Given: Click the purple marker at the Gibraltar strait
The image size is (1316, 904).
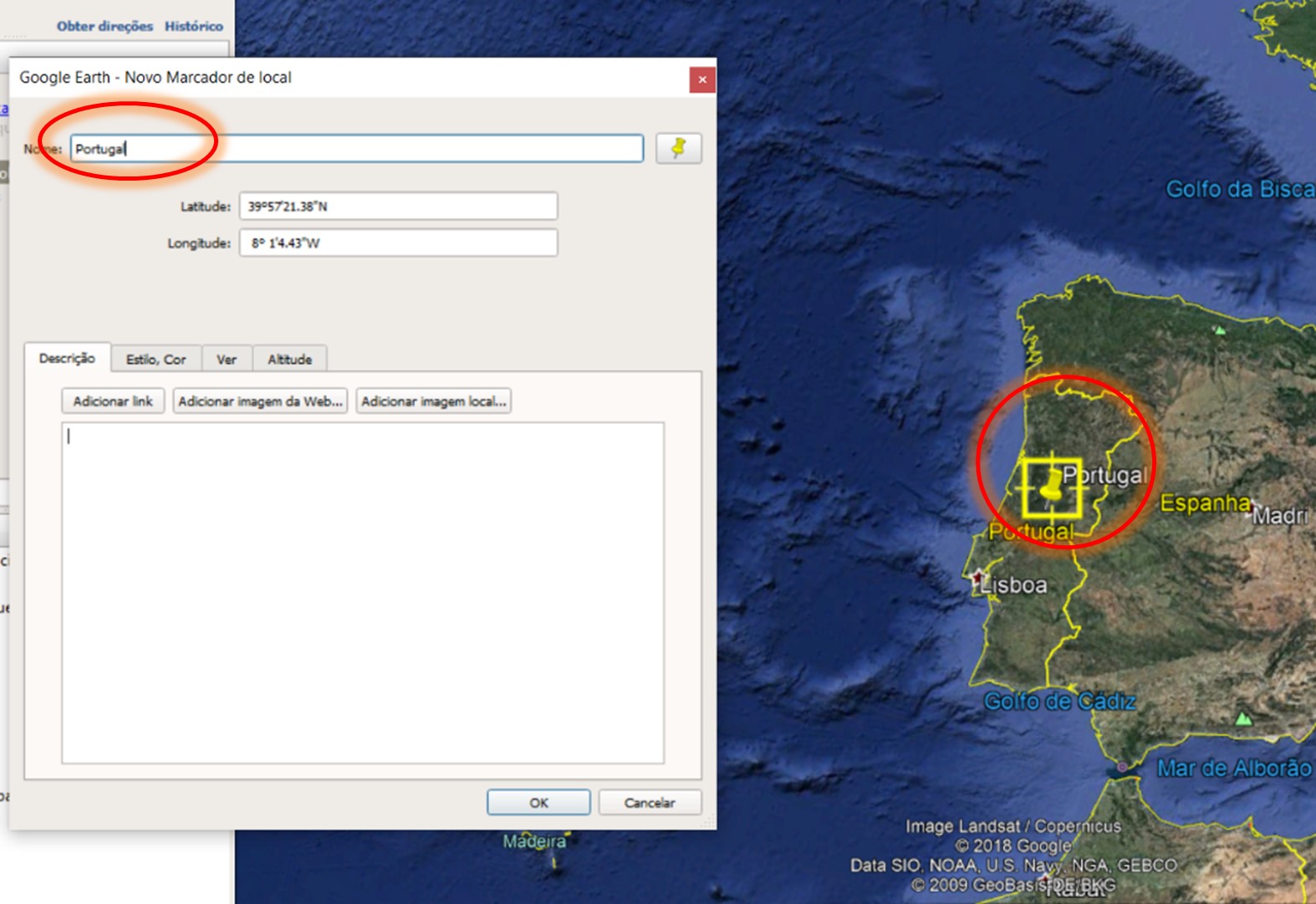Looking at the screenshot, I should click(x=1122, y=767).
